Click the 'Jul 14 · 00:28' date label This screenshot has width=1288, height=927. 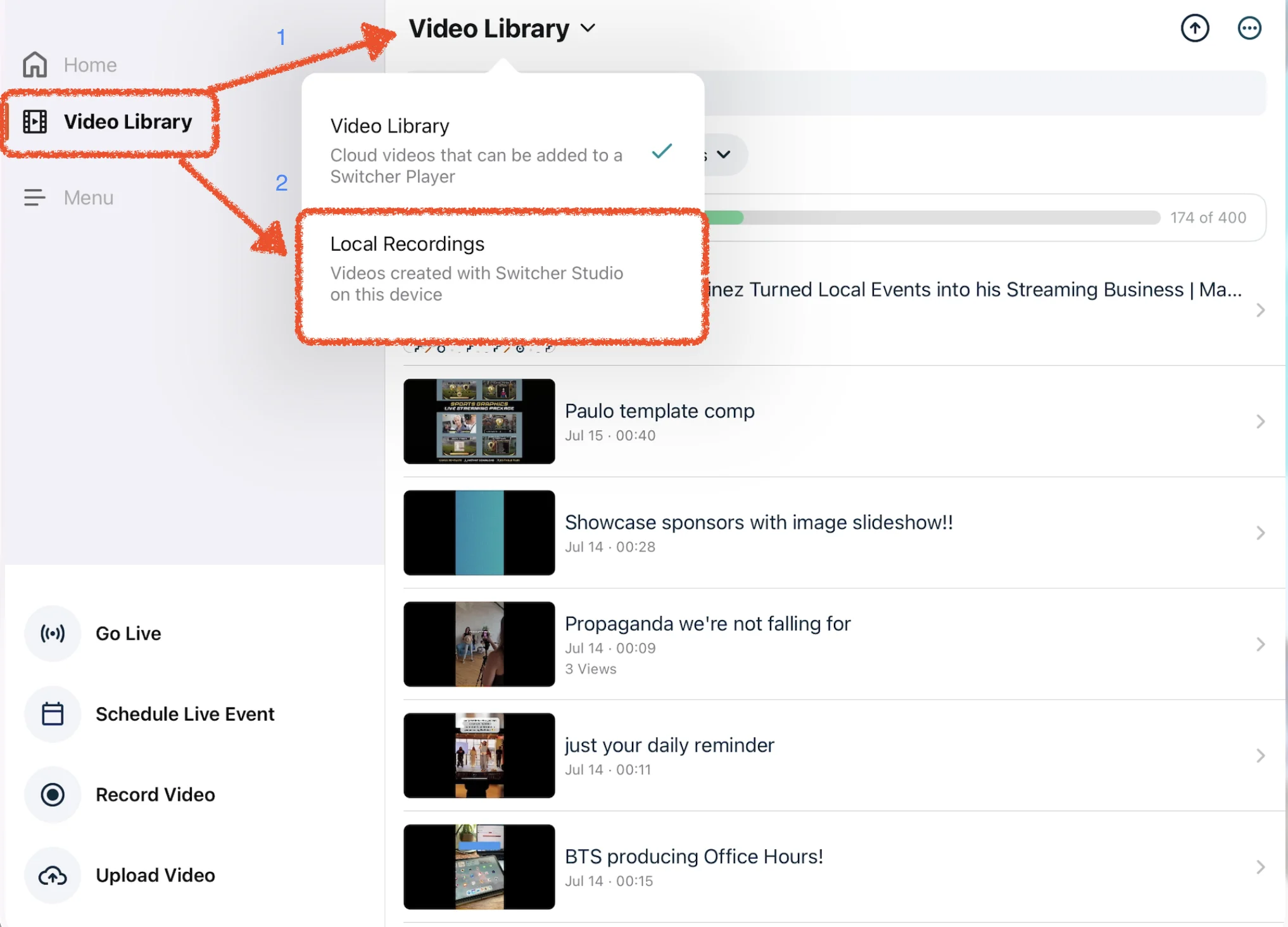(x=610, y=547)
